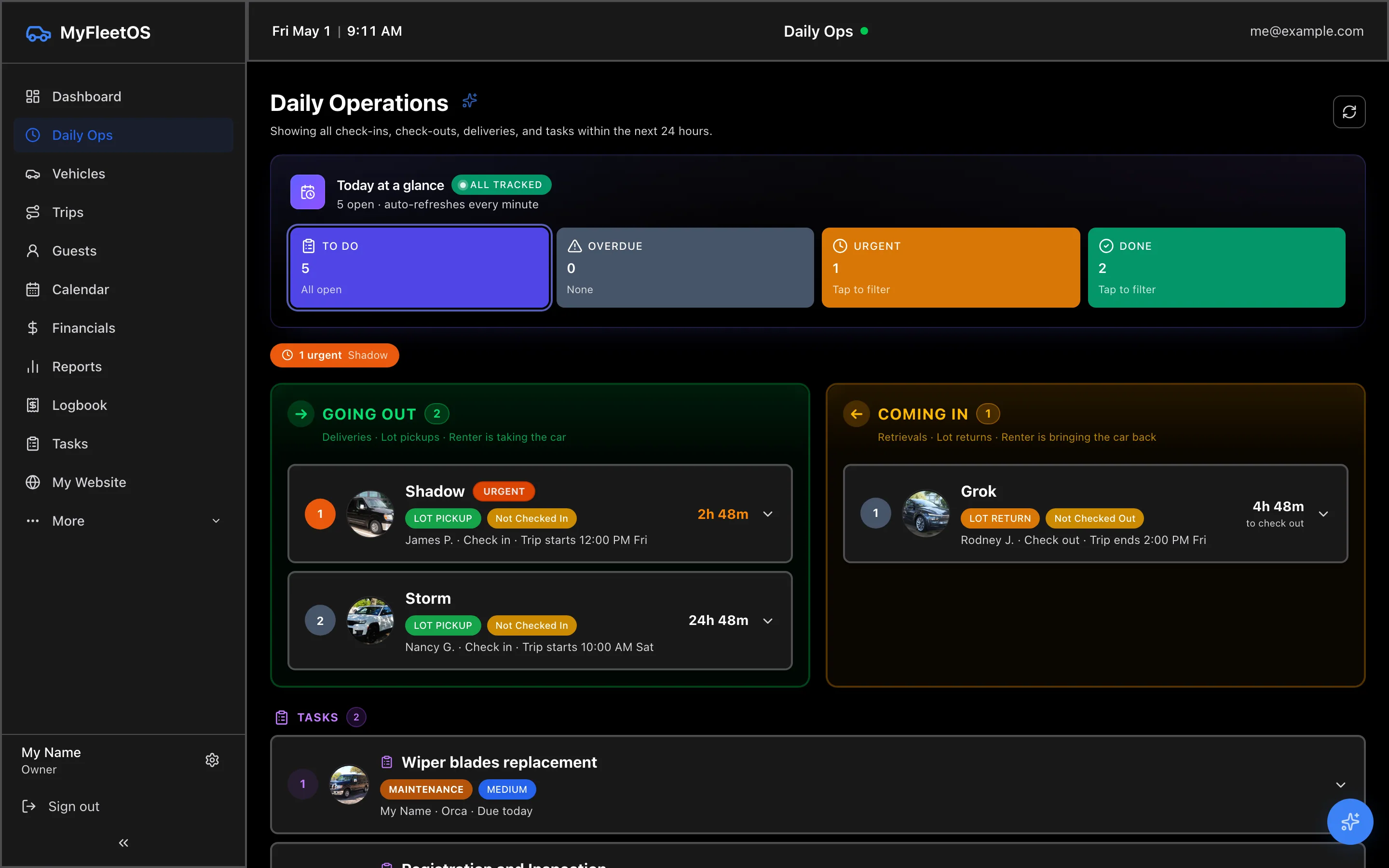
Task: Filter by the URGENT card
Action: pos(951,268)
